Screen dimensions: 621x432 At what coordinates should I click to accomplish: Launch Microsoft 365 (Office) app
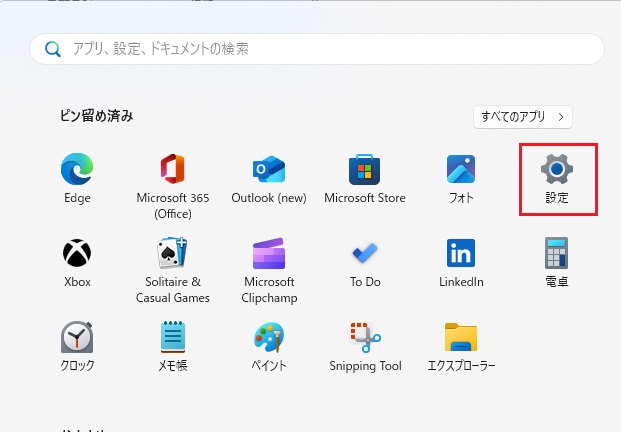(x=173, y=169)
